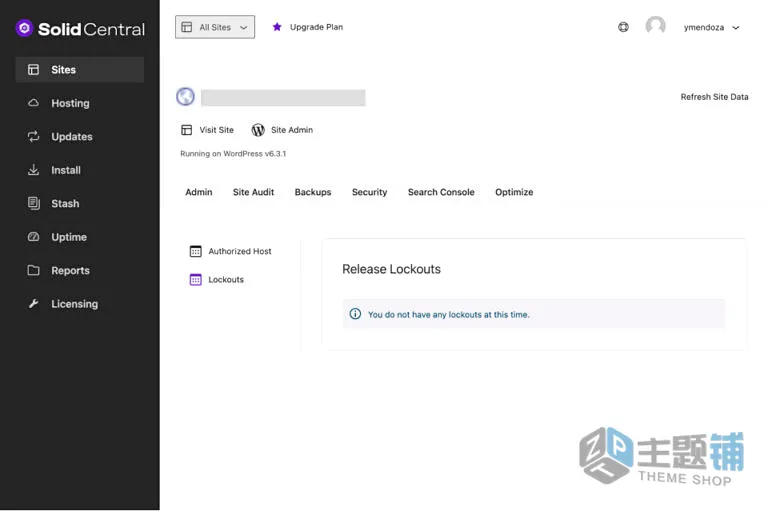The image size is (768, 511).
Task: Select Lockouts in the side menu
Action: coord(226,280)
